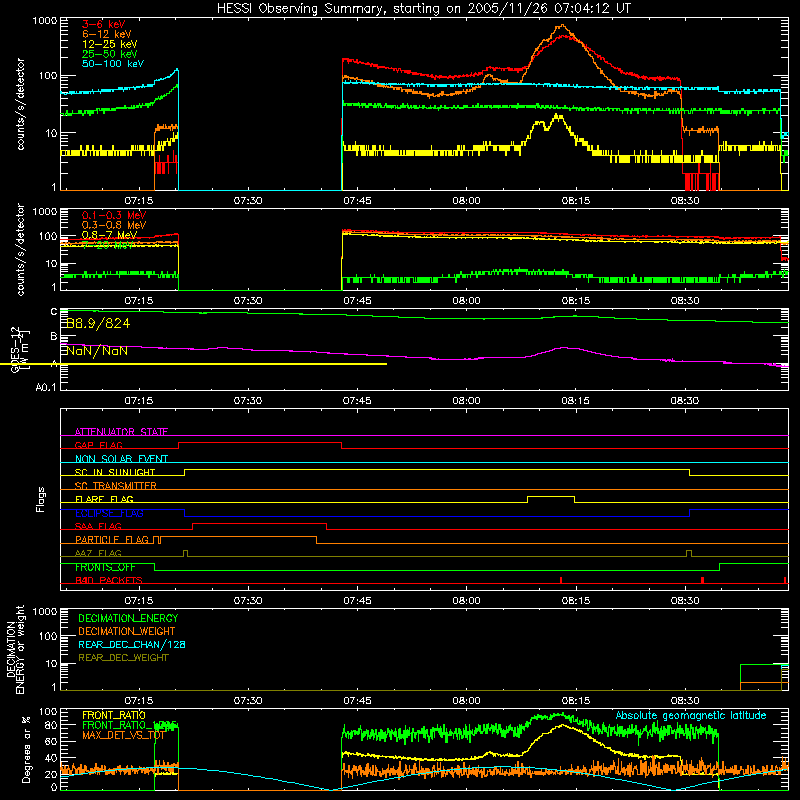Select the 6-12 keV legend label
Viewport: 800px width, 800px height.
pos(107,34)
